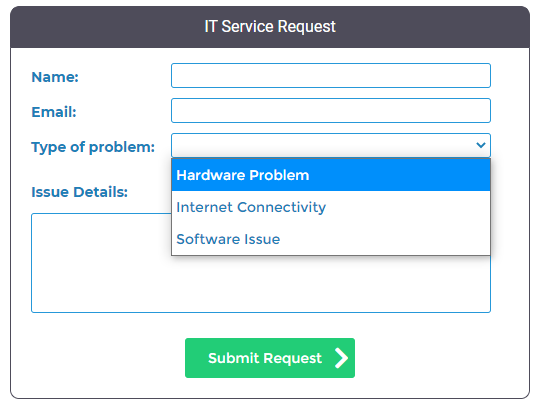
Task: Choose Internet Connectivity from the list
Action: point(331,207)
